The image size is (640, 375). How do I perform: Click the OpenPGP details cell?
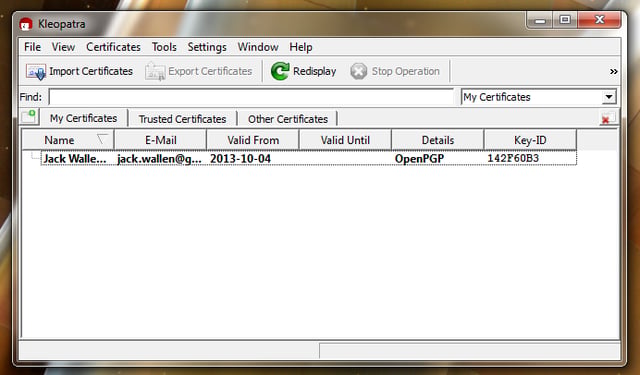[419, 158]
